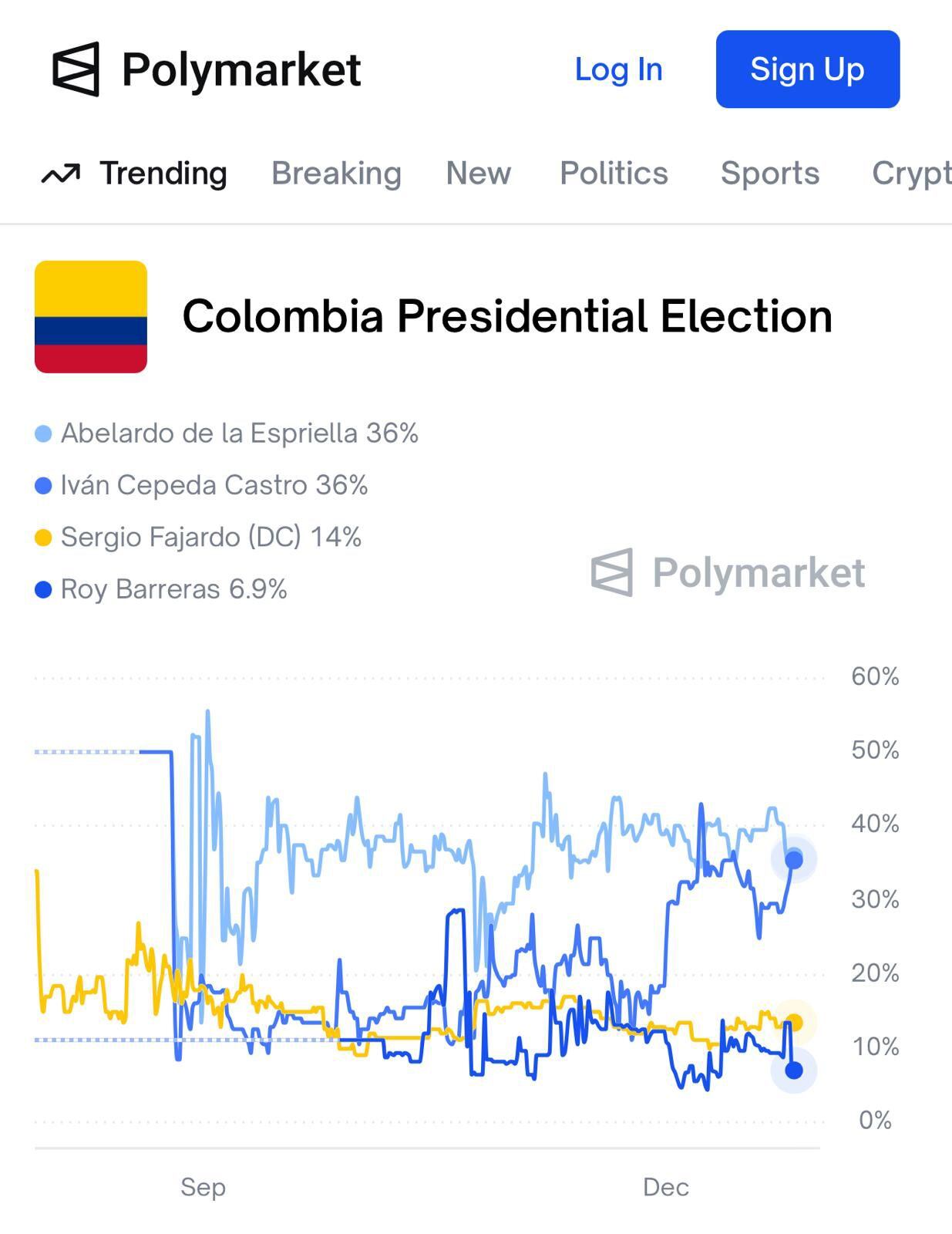Click the Colombia flag thumbnail
952x1234 pixels.
pos(91,317)
